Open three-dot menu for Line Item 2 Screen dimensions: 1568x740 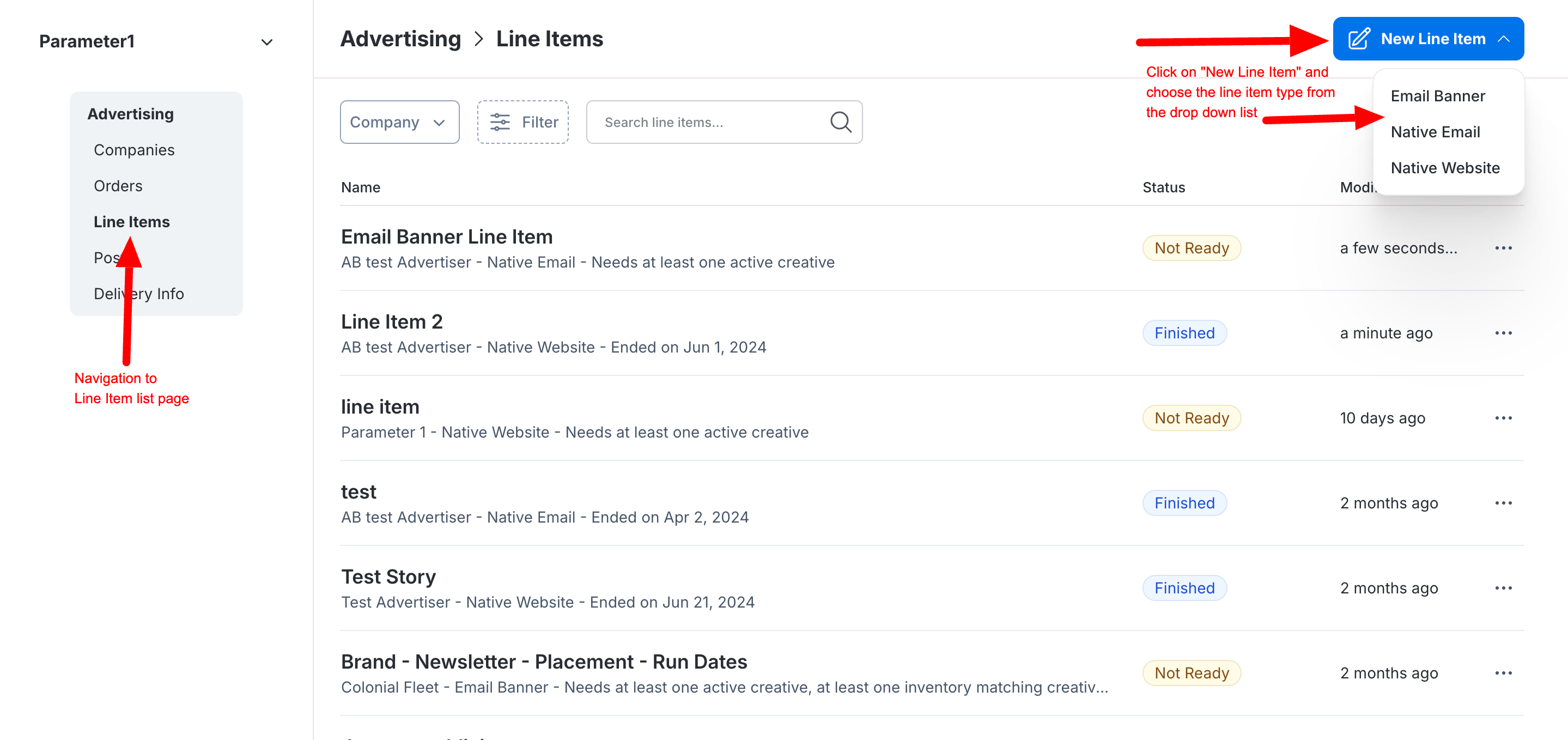[x=1503, y=333]
